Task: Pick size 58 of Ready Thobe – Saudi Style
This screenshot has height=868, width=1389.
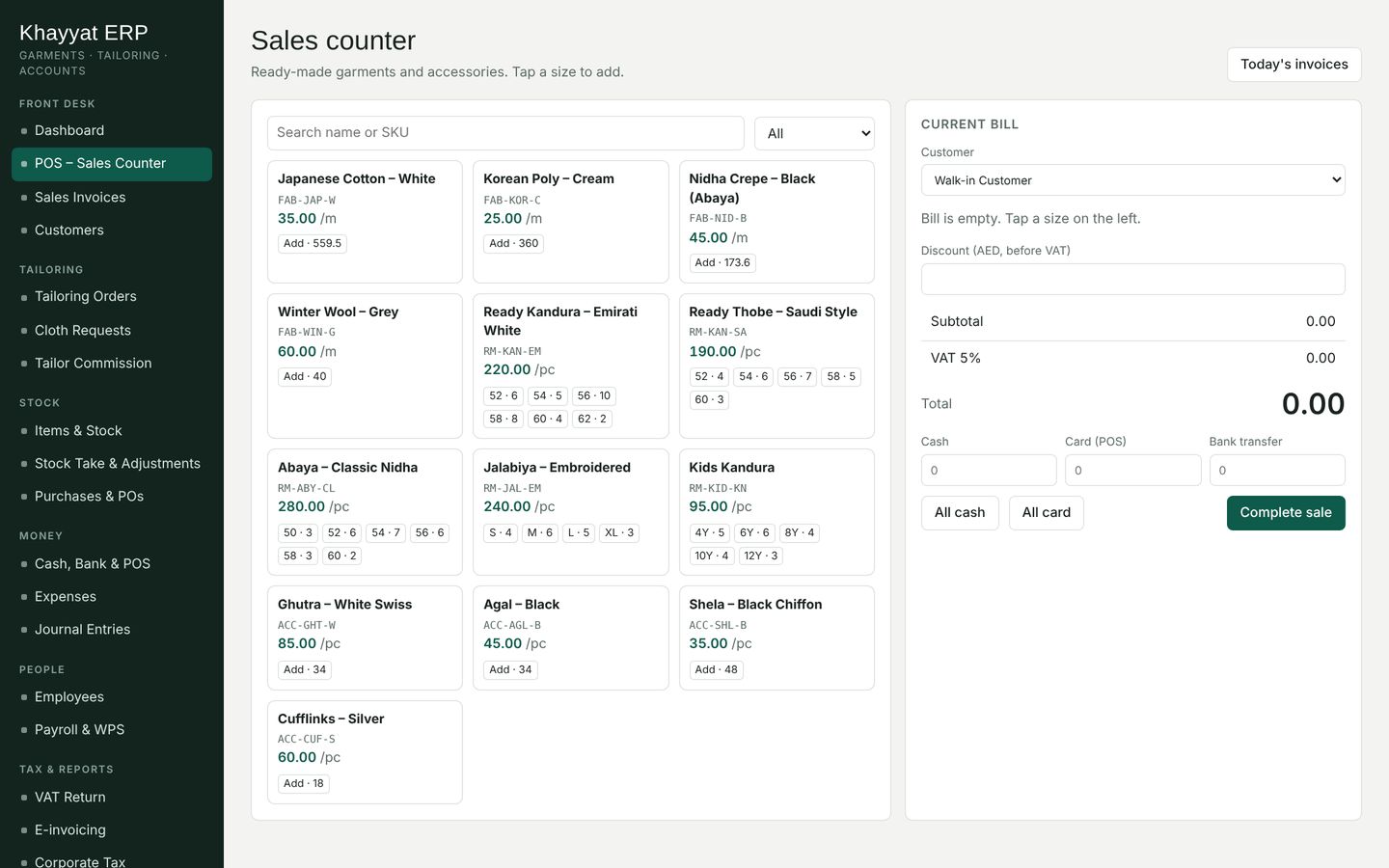Action: pyautogui.click(x=841, y=377)
